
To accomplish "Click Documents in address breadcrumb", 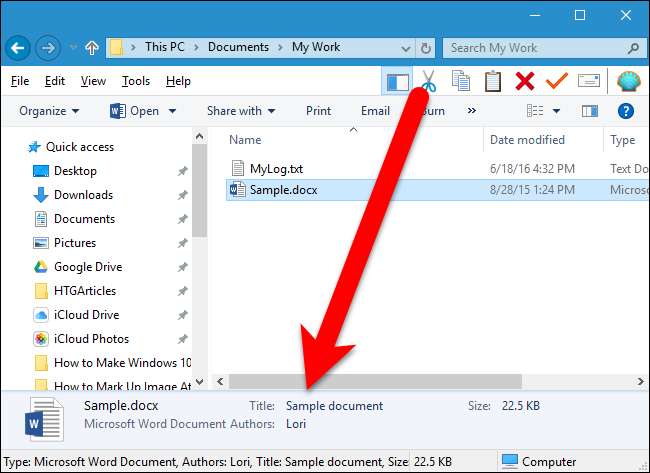I will (x=238, y=47).
